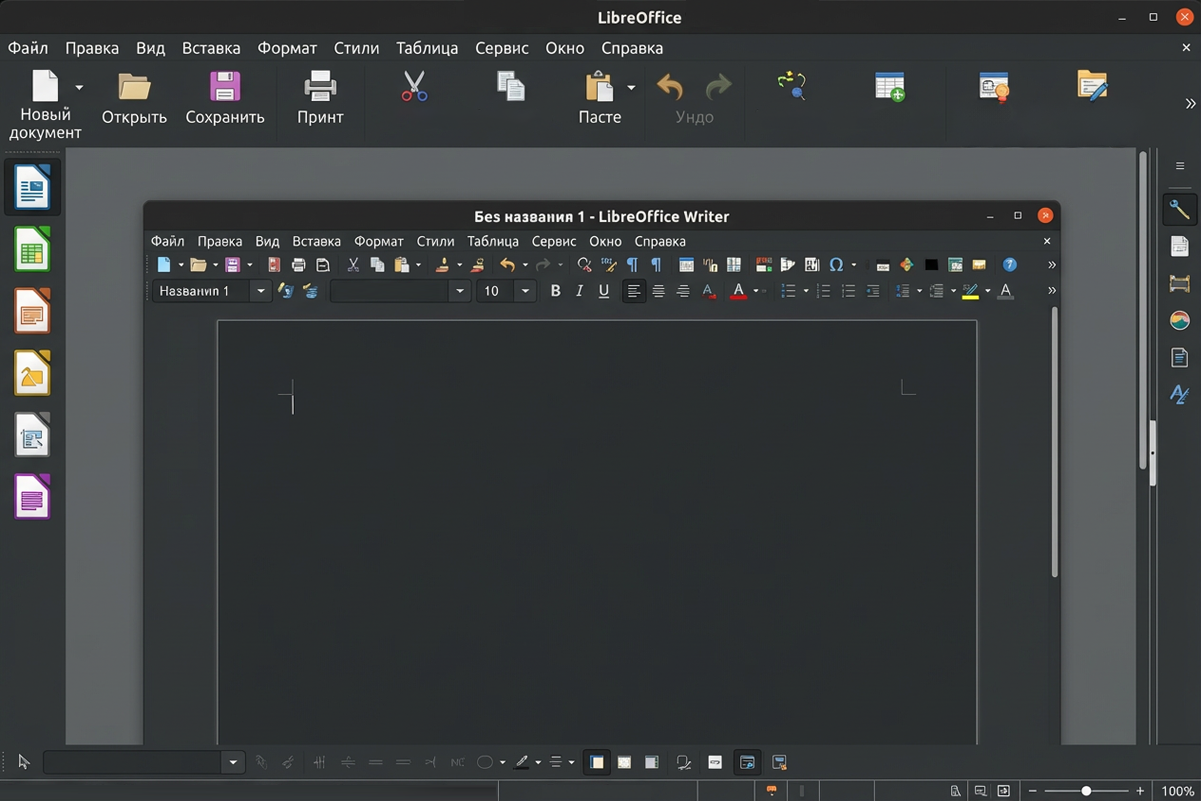Screen dimensions: 1201x801
Task: Open the sidebar Style Inspector panel
Action: pos(1180,395)
